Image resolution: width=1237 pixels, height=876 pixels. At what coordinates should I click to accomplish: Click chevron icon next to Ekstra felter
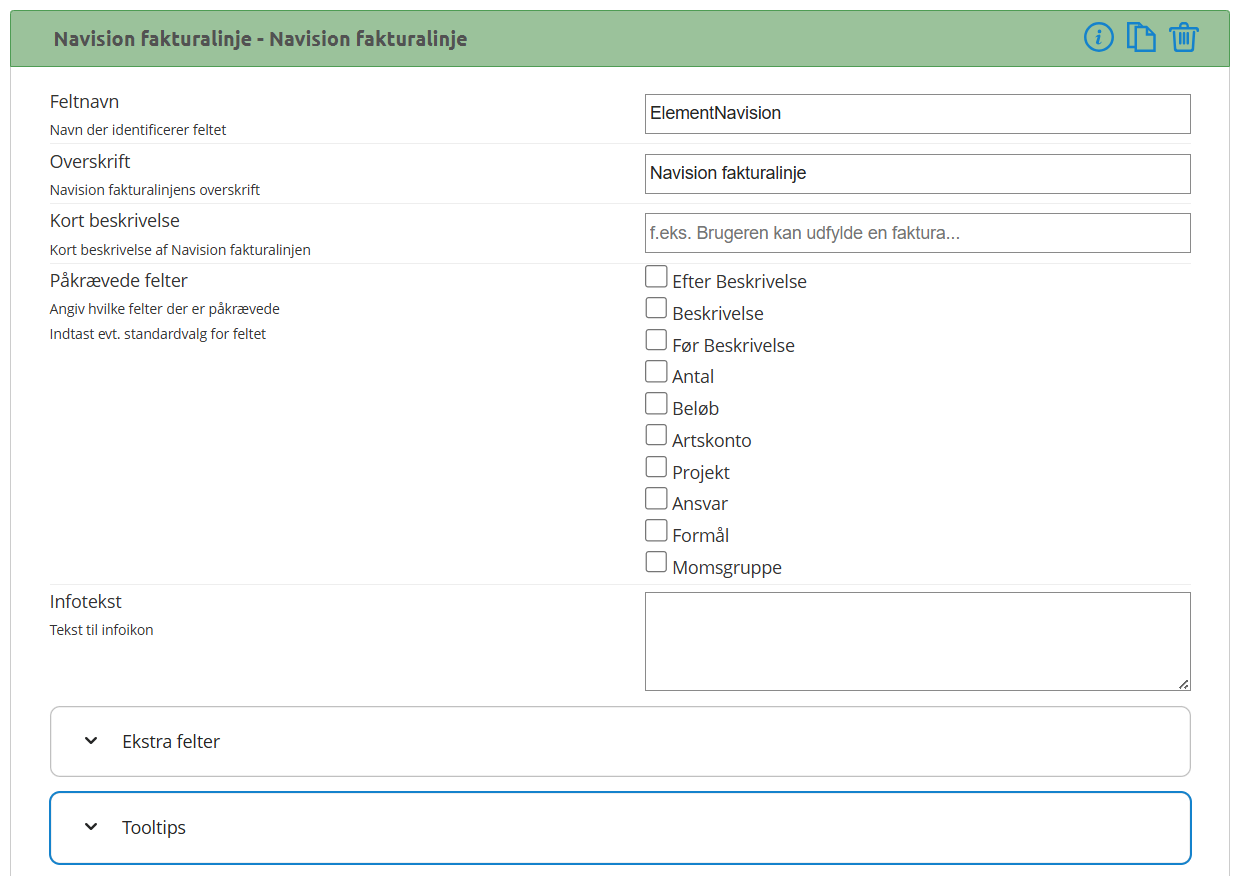91,741
